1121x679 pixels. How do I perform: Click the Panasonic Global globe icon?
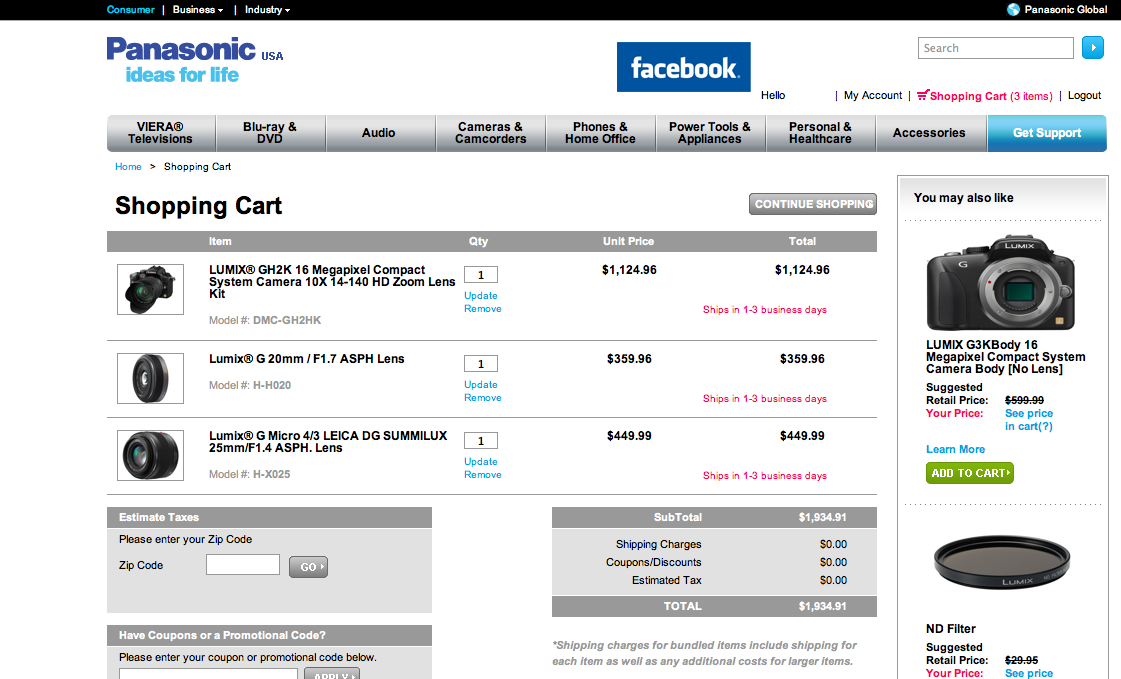[x=1013, y=9]
